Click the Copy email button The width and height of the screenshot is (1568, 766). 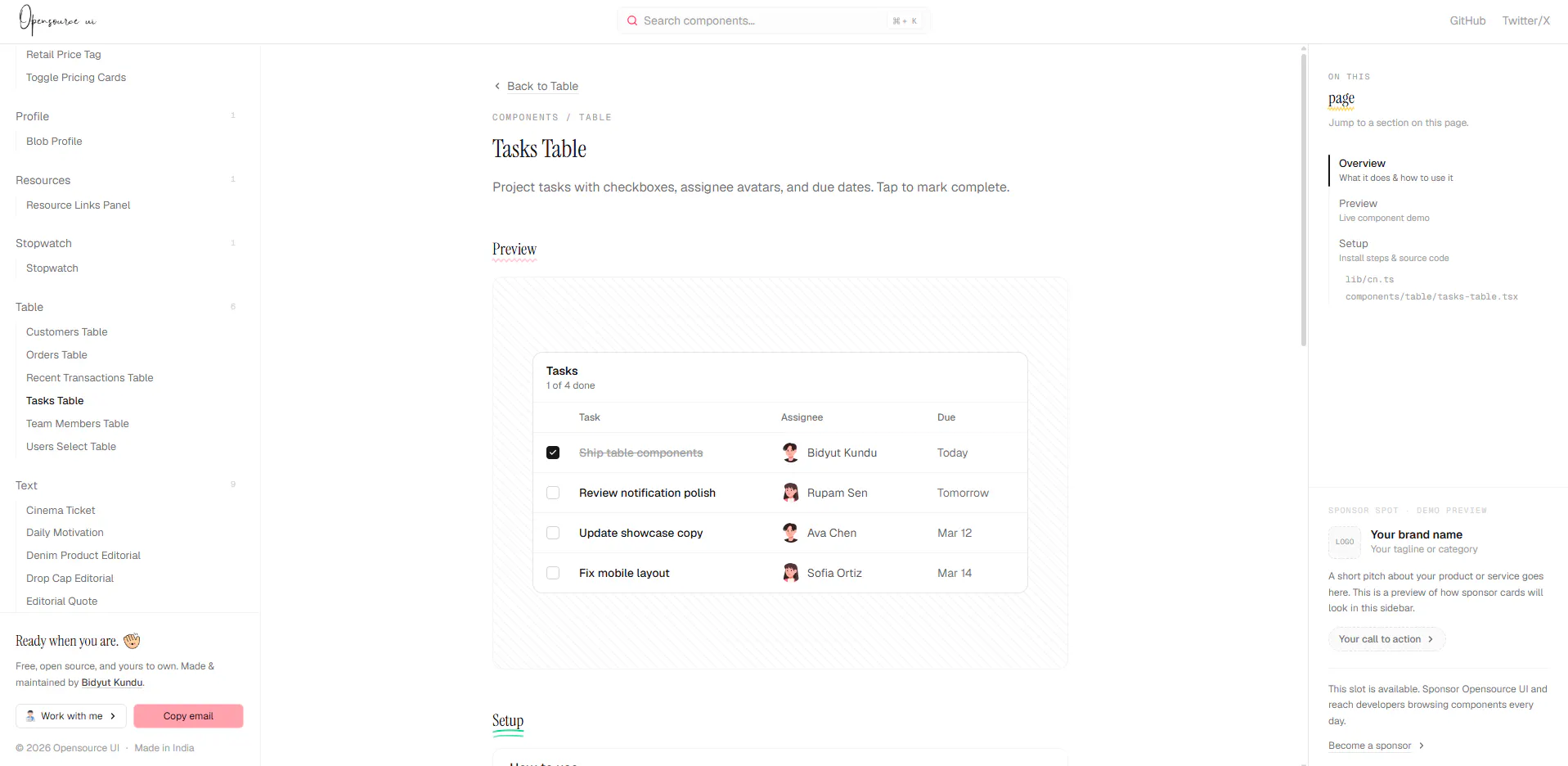(x=188, y=716)
